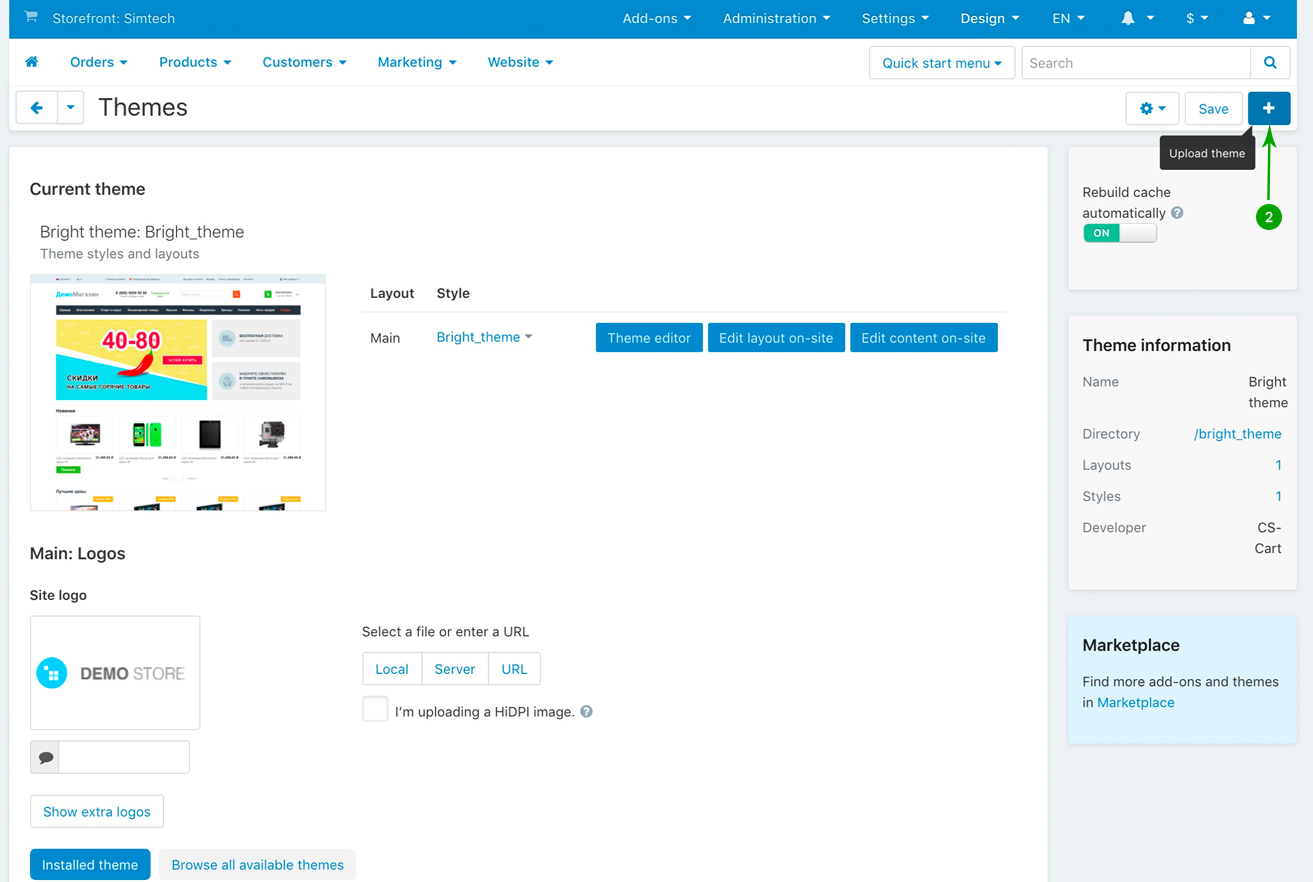Follow the Marketplace link
This screenshot has width=1313, height=882.
1135,703
